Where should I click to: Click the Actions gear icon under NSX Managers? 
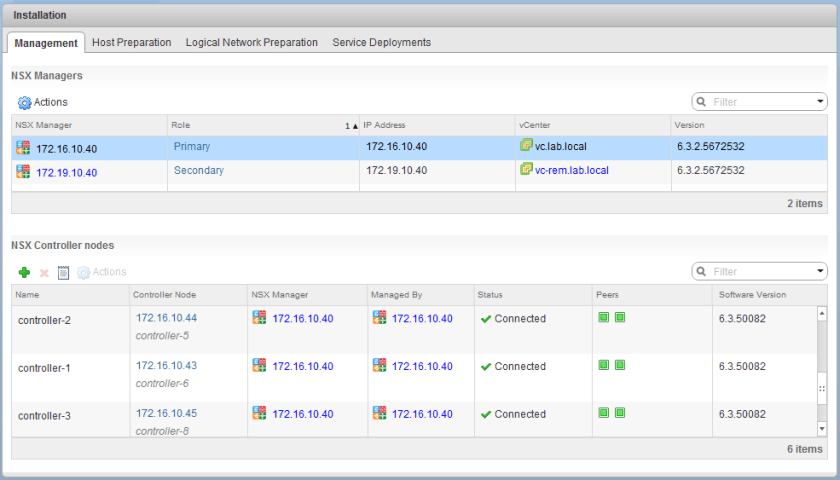[x=24, y=102]
